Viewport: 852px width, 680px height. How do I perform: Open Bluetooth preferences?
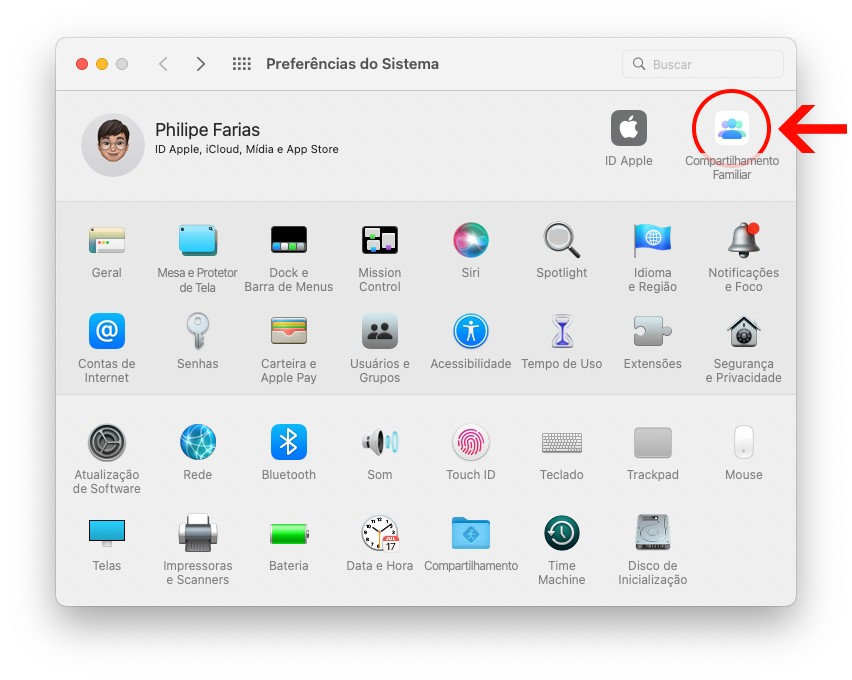click(x=289, y=442)
